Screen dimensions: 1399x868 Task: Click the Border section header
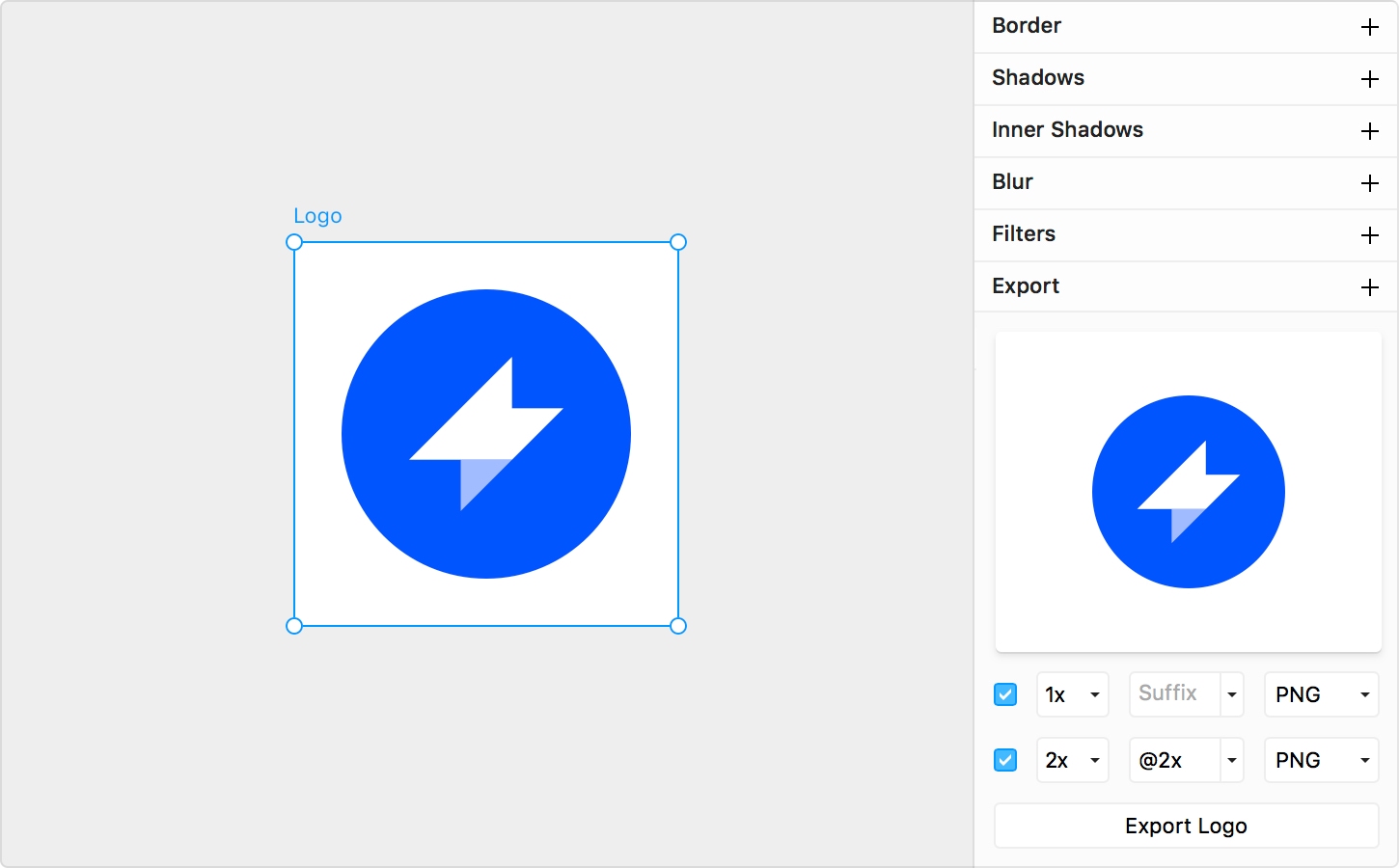pyautogui.click(x=1187, y=26)
